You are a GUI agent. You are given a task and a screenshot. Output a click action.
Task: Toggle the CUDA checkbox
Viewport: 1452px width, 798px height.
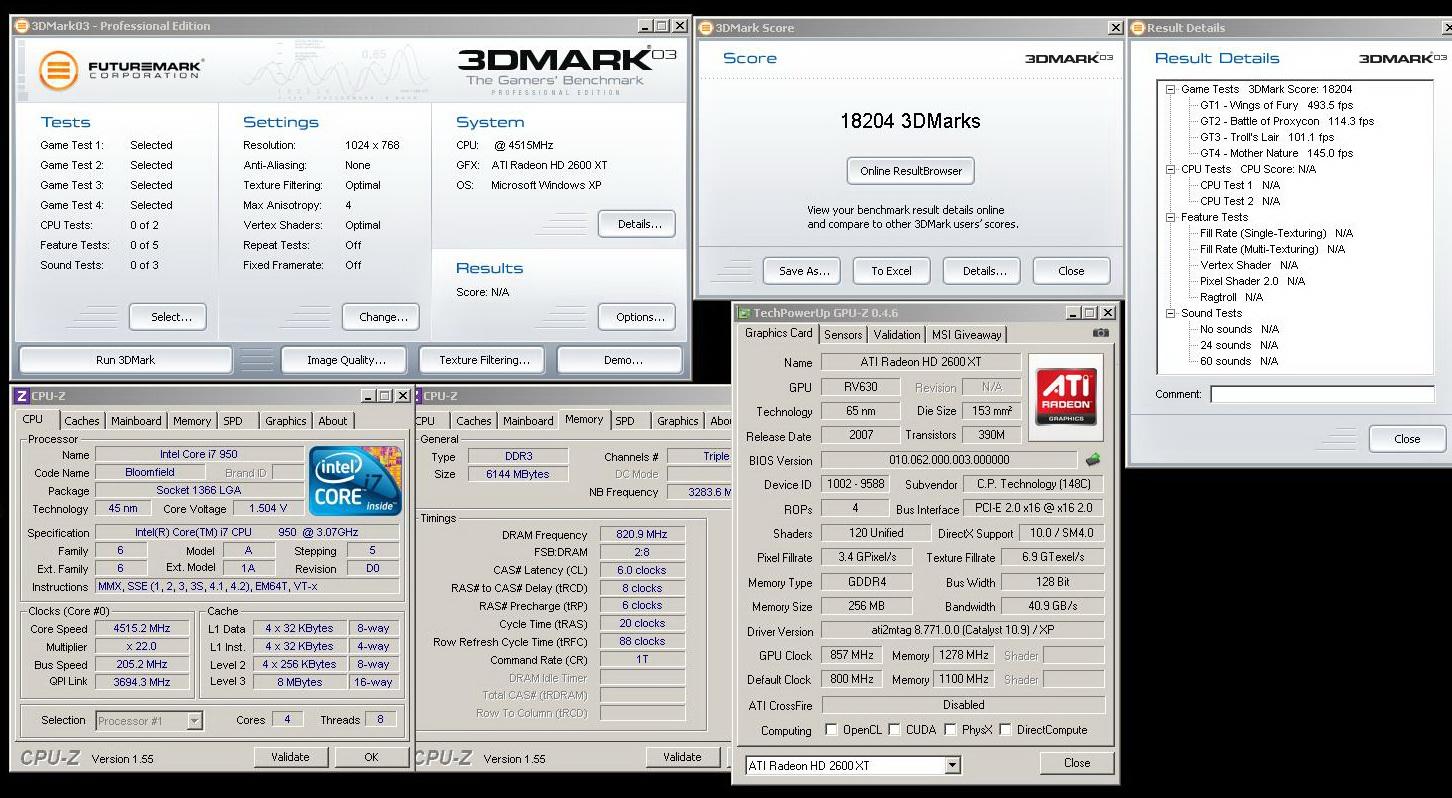pyautogui.click(x=894, y=730)
